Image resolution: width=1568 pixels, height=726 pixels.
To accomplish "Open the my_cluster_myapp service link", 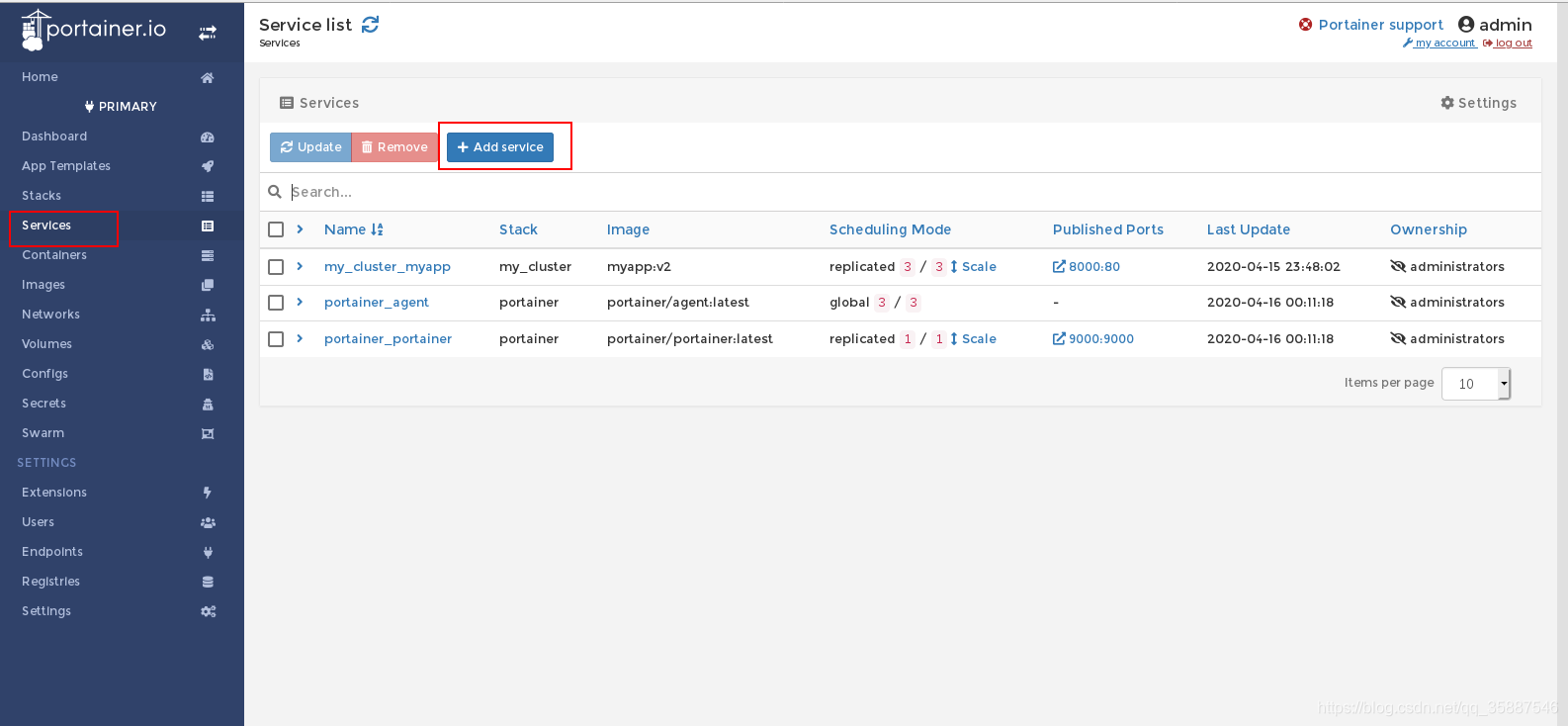I will pyautogui.click(x=388, y=267).
